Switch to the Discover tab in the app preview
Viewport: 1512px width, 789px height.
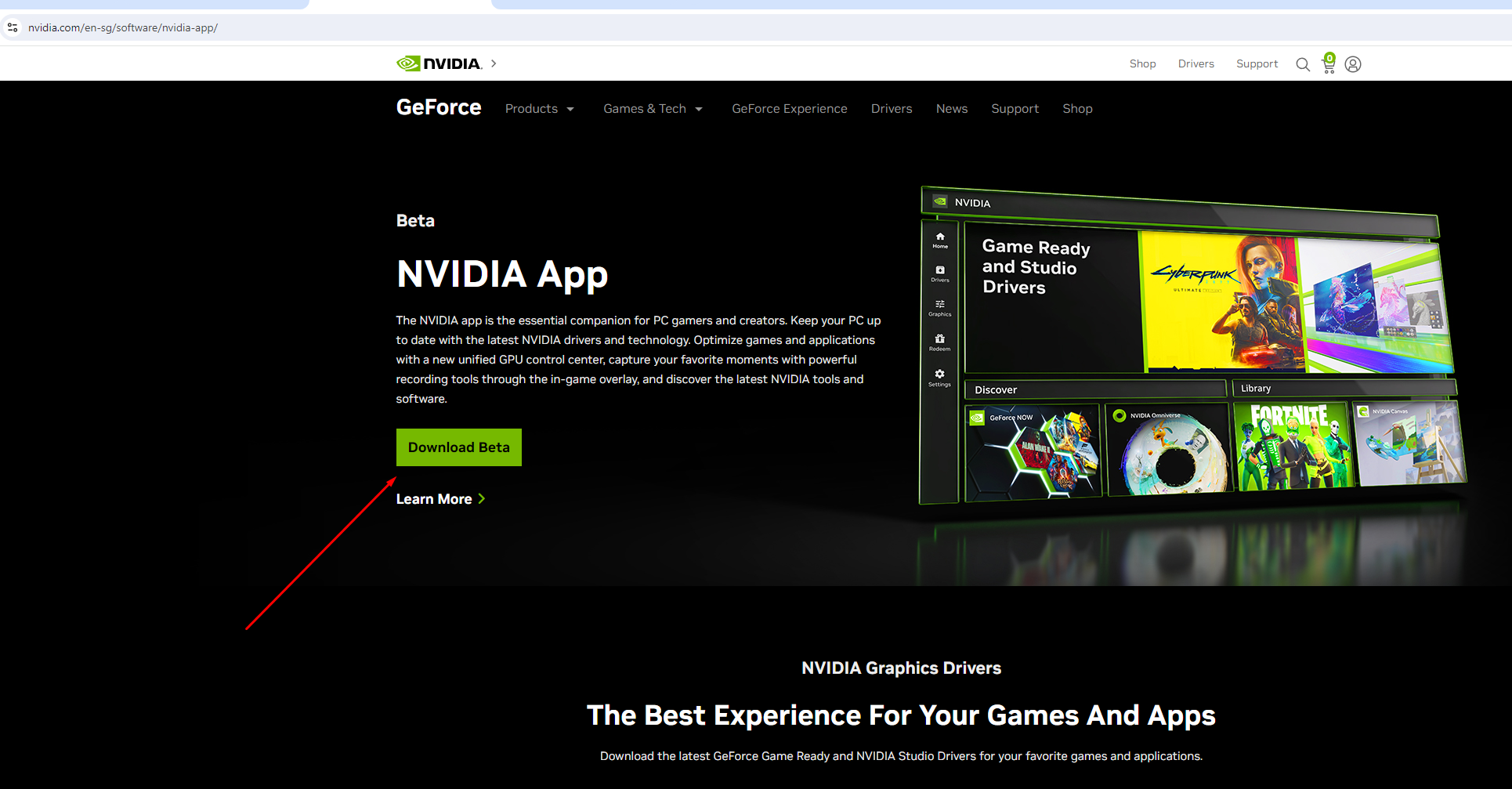pyautogui.click(x=996, y=389)
